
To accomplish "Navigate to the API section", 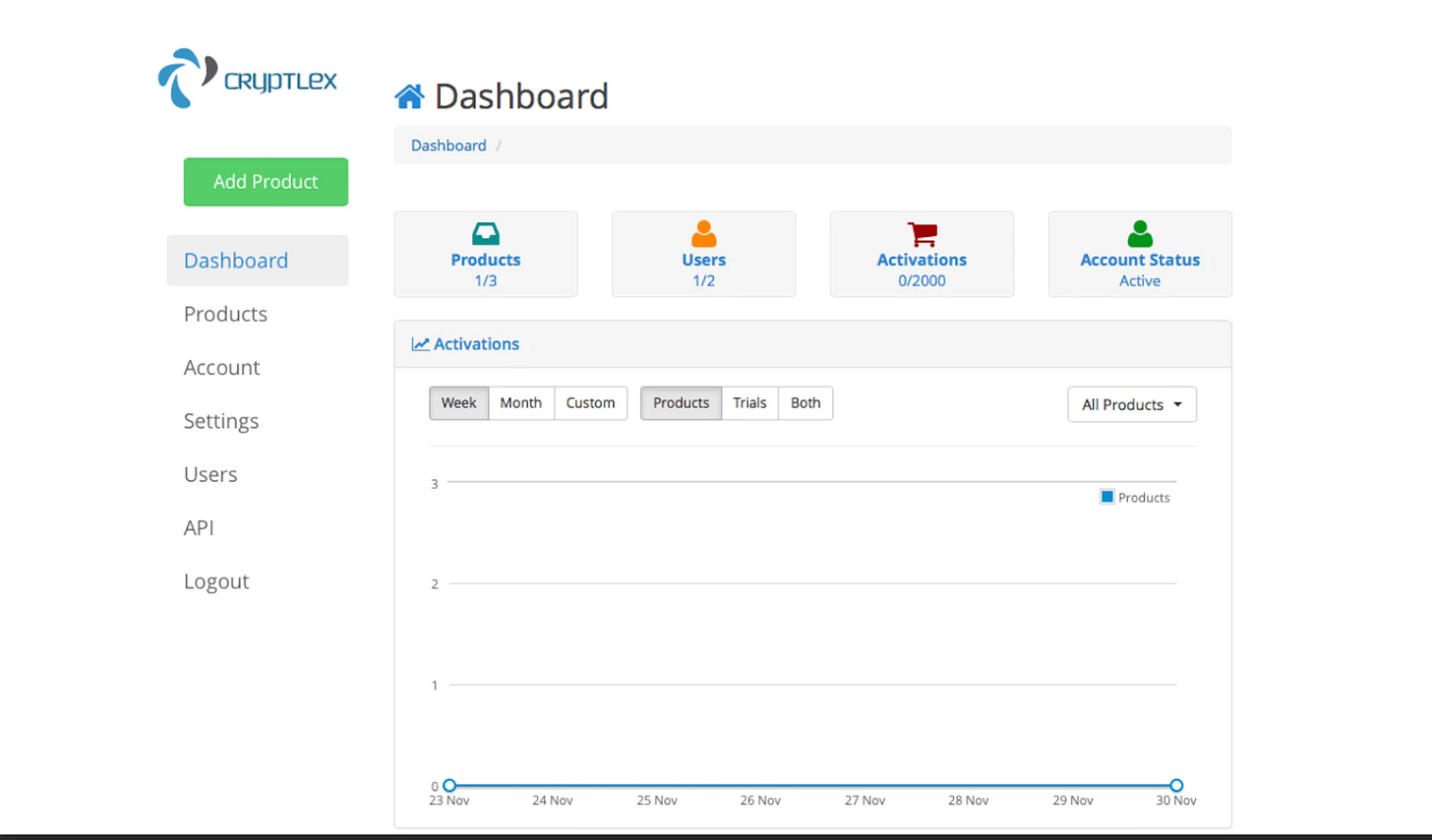I will pyautogui.click(x=199, y=527).
